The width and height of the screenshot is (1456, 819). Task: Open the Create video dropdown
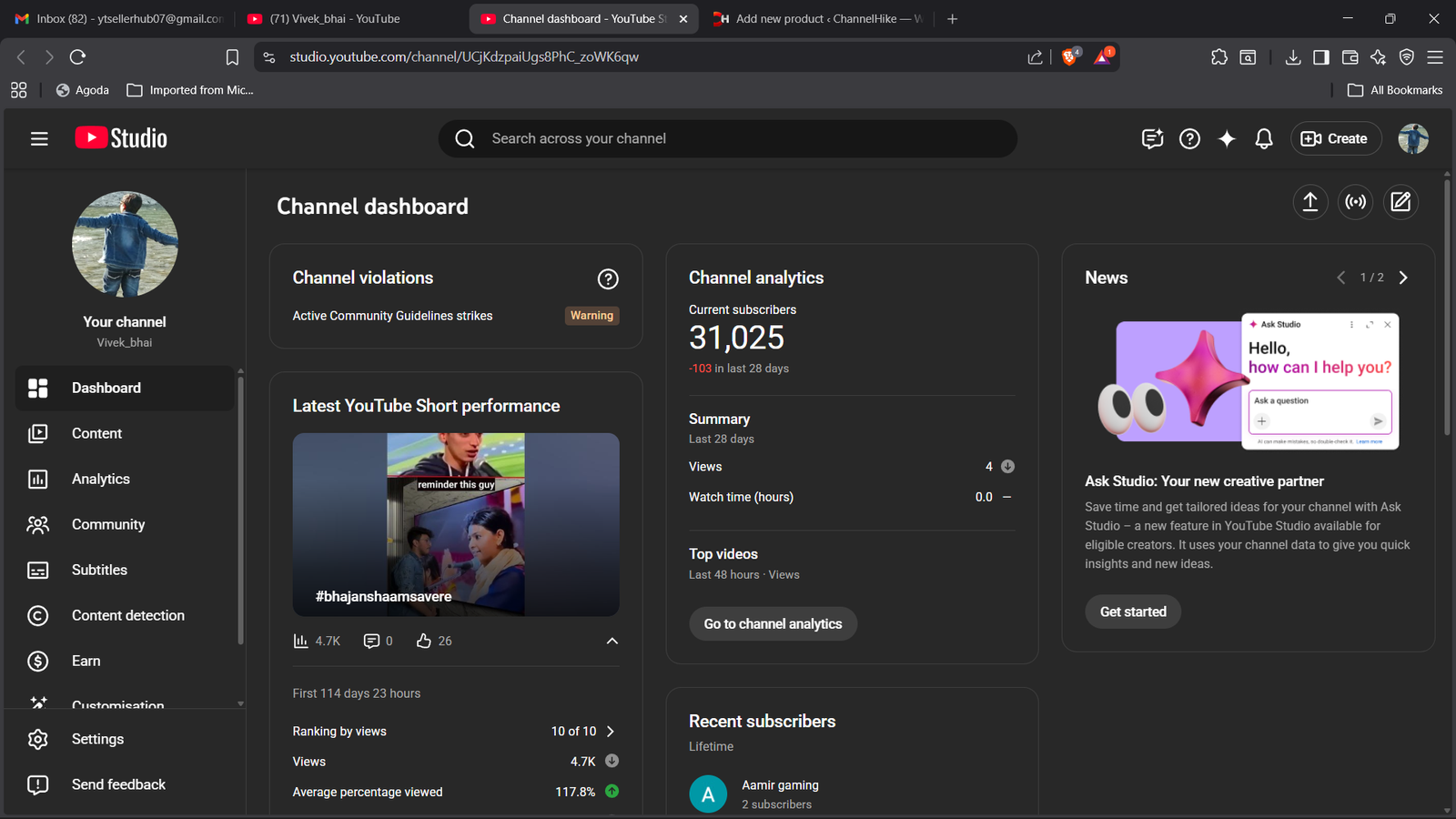1335,138
